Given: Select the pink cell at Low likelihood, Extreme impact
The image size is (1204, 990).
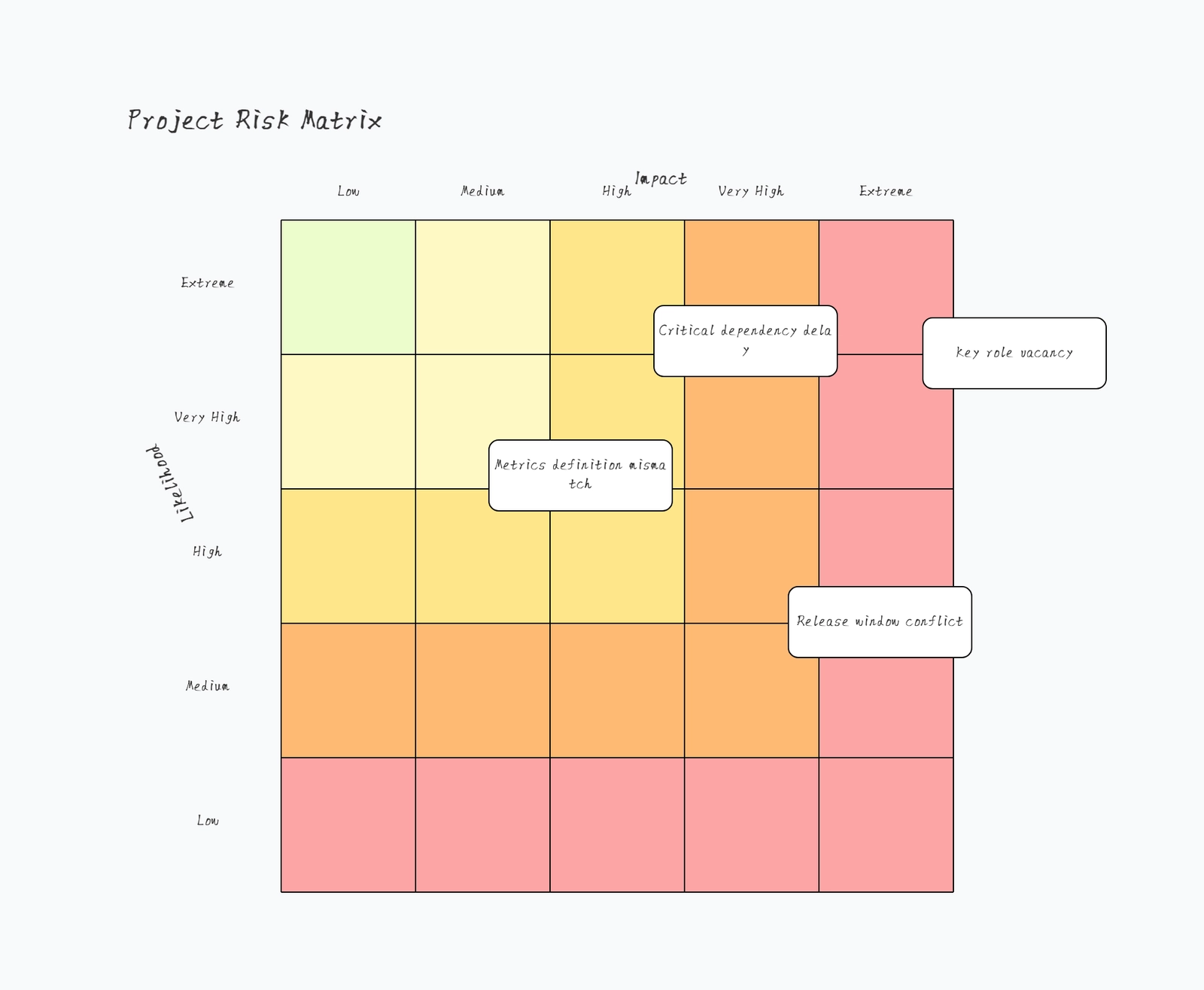Looking at the screenshot, I should pos(886,824).
